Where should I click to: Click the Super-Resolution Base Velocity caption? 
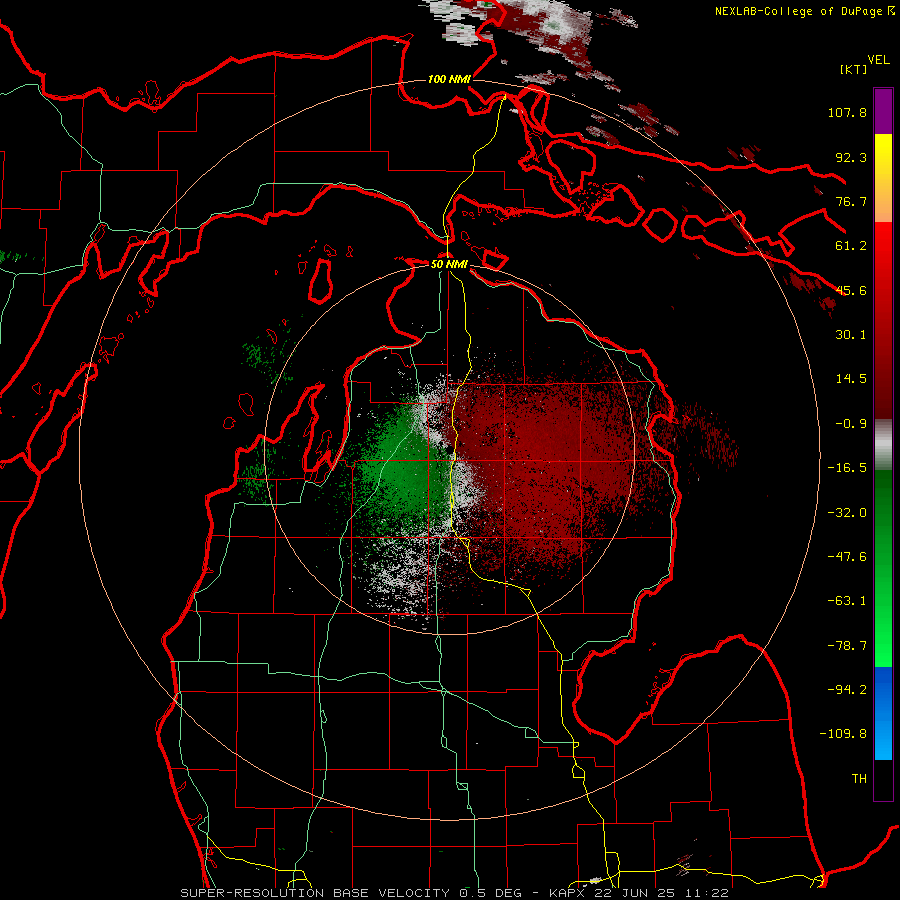pyautogui.click(x=455, y=893)
